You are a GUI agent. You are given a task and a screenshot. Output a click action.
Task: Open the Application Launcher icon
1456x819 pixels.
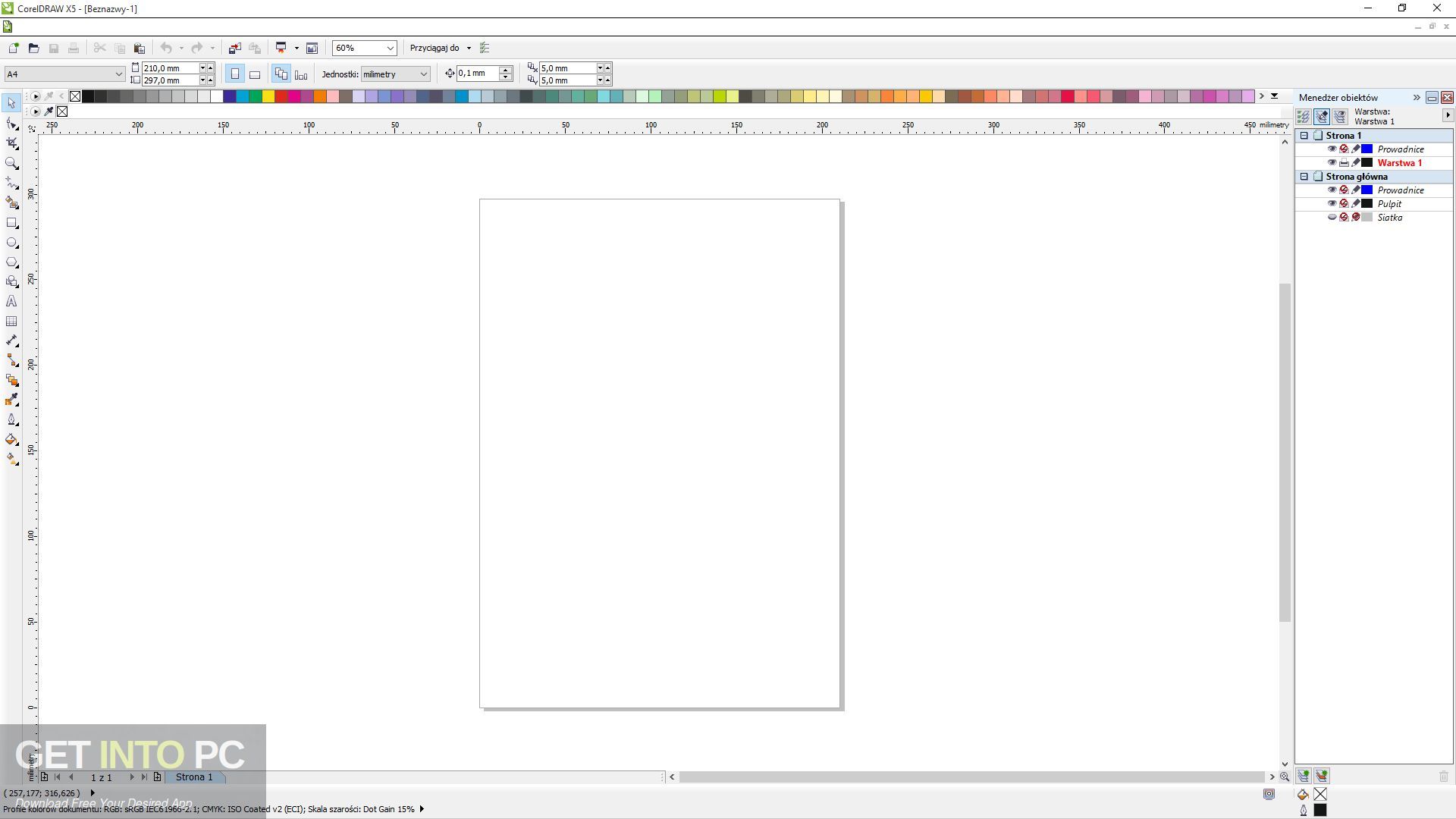281,48
